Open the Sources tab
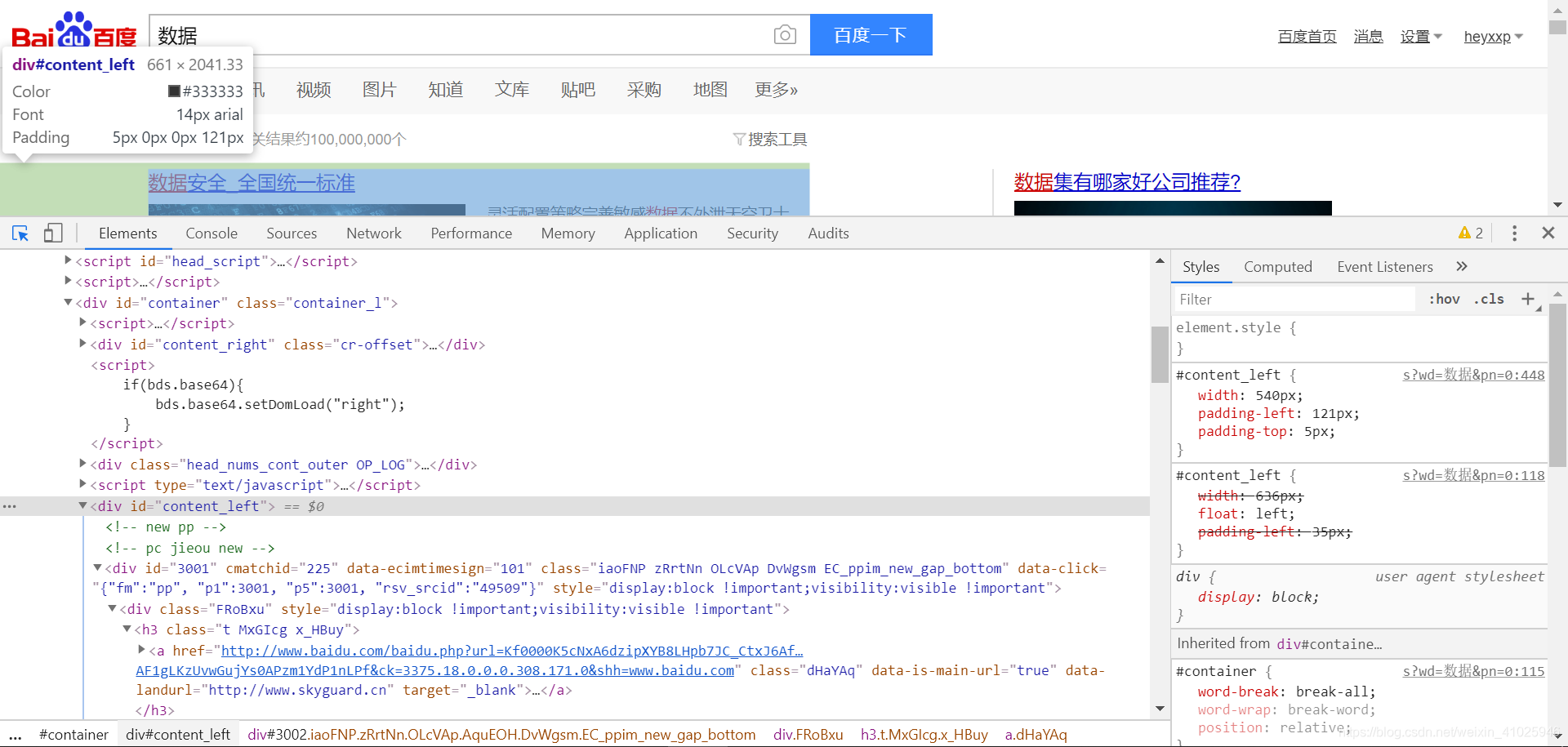 point(292,233)
